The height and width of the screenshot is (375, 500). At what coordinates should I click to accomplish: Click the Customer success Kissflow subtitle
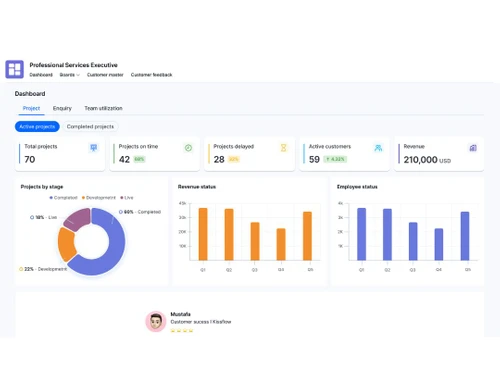pyautogui.click(x=201, y=322)
